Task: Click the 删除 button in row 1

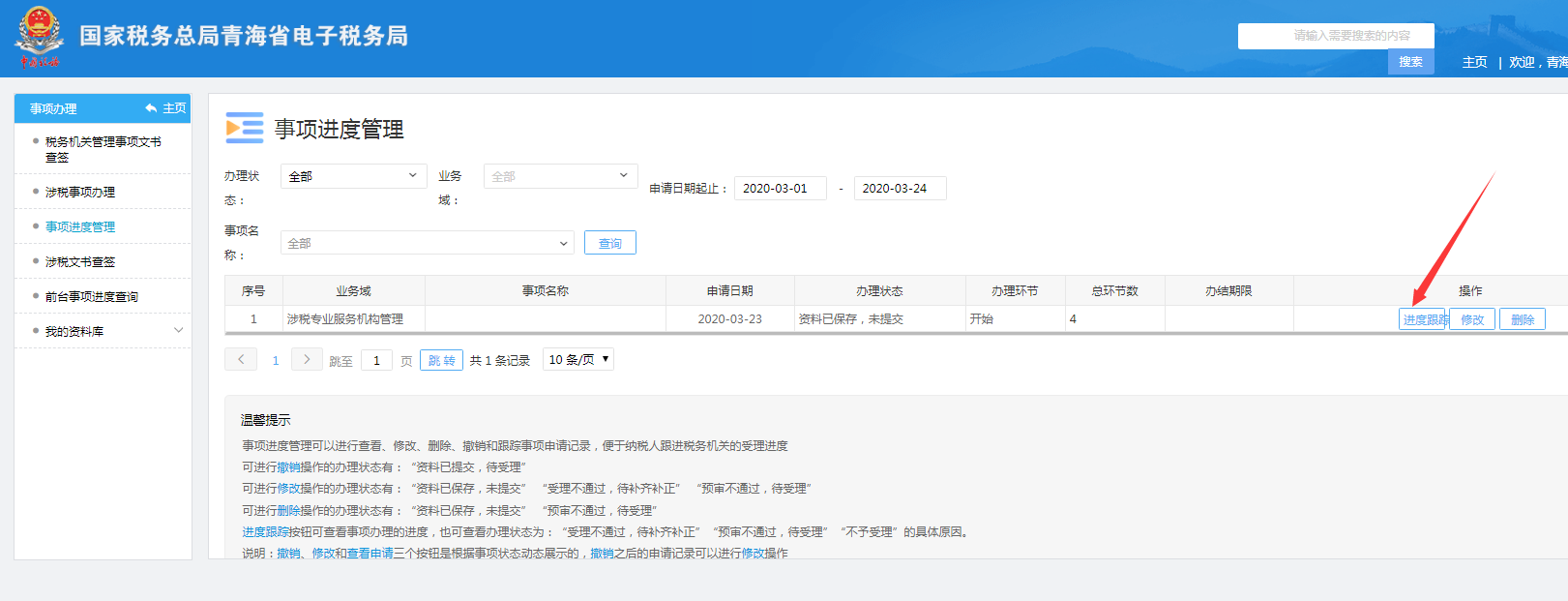Action: coord(1523,319)
